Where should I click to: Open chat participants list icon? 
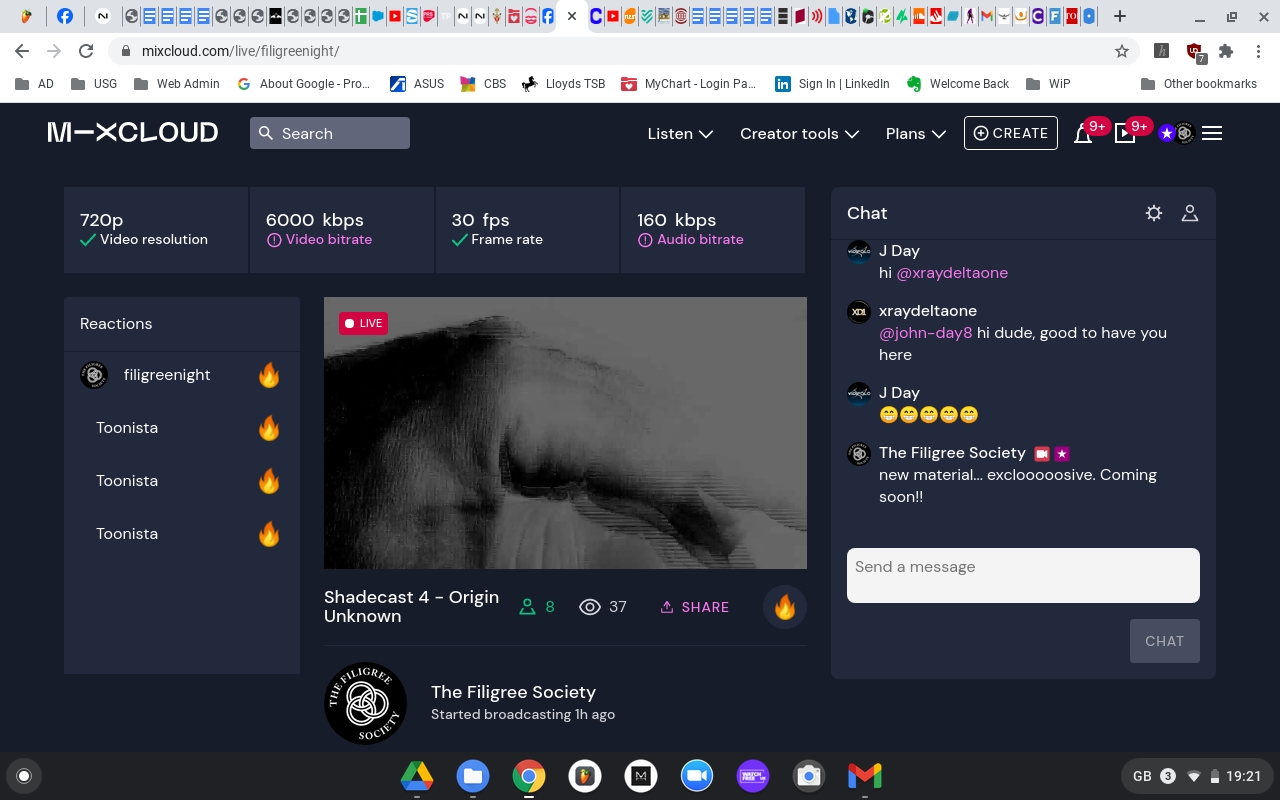(1190, 213)
